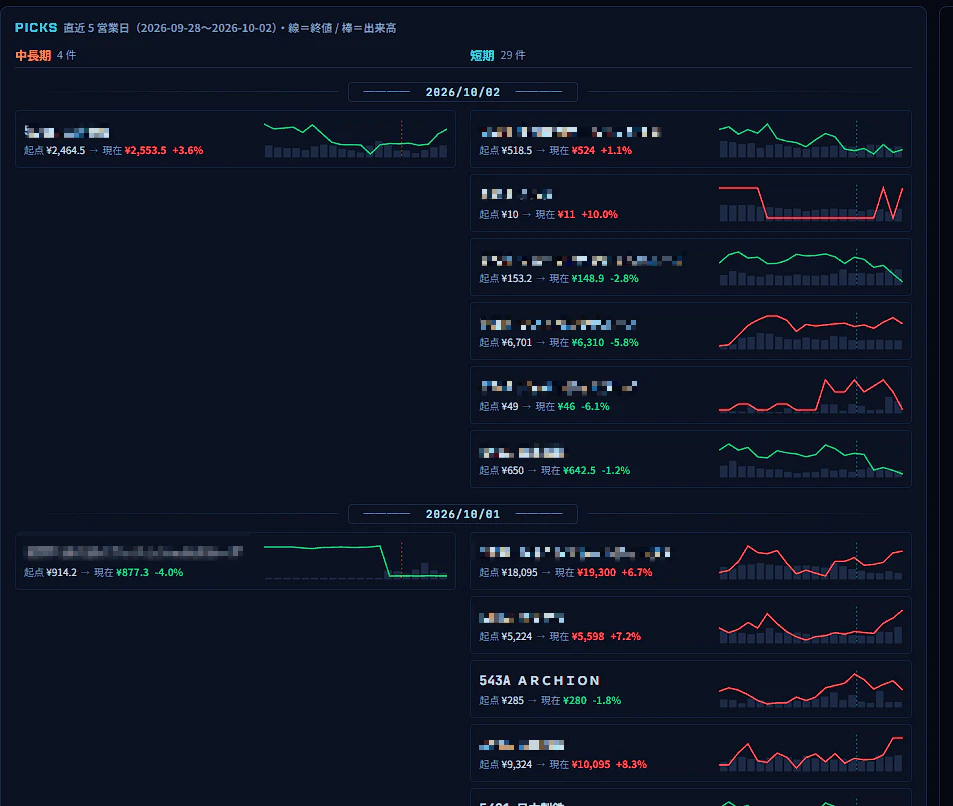Click the date range text 2026-09-28〜2026-10-02
This screenshot has height=806, width=953.
[x=207, y=28]
